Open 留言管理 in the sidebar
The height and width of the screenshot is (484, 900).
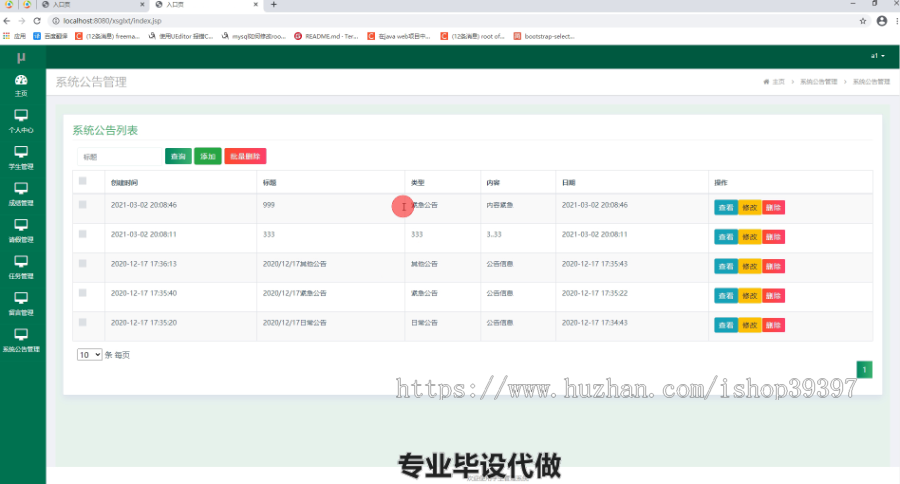21,304
